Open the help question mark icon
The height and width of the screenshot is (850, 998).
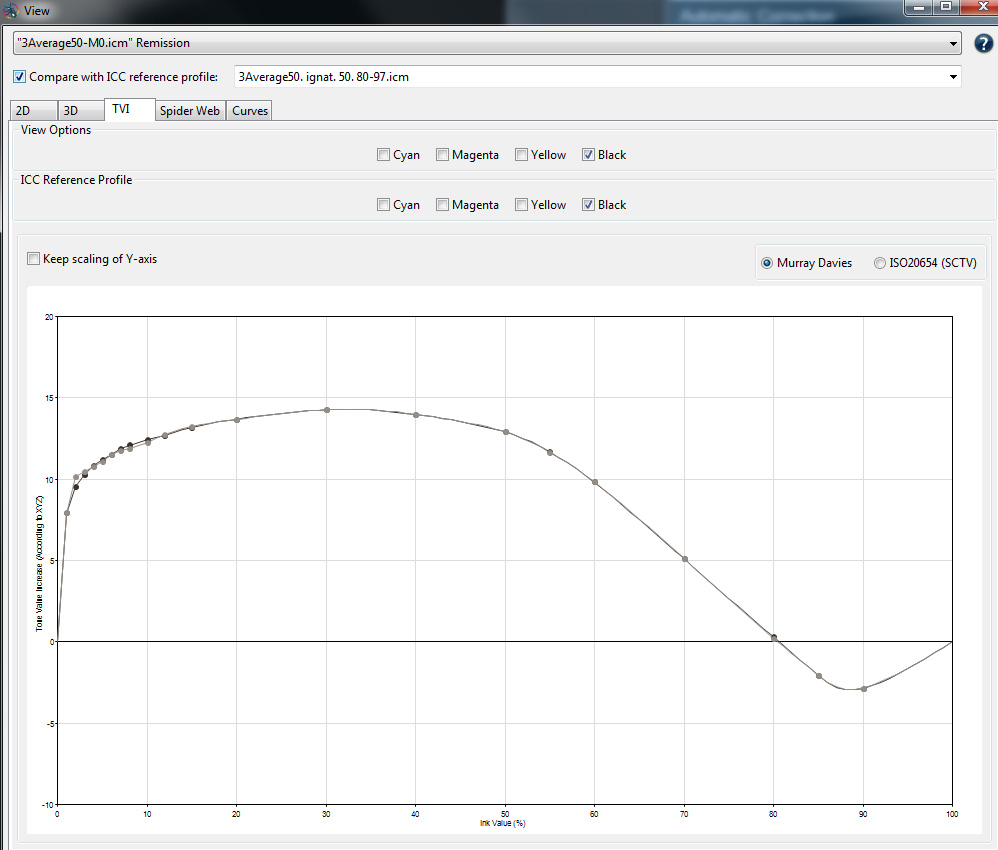983,43
